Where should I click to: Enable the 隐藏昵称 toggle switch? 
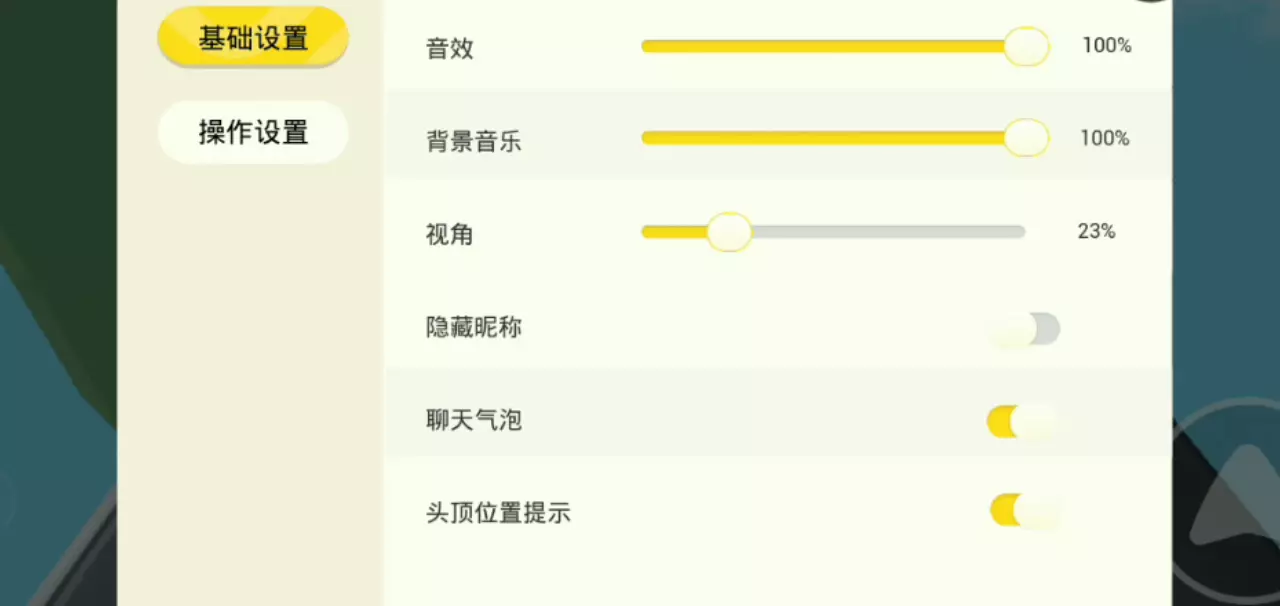1025,329
